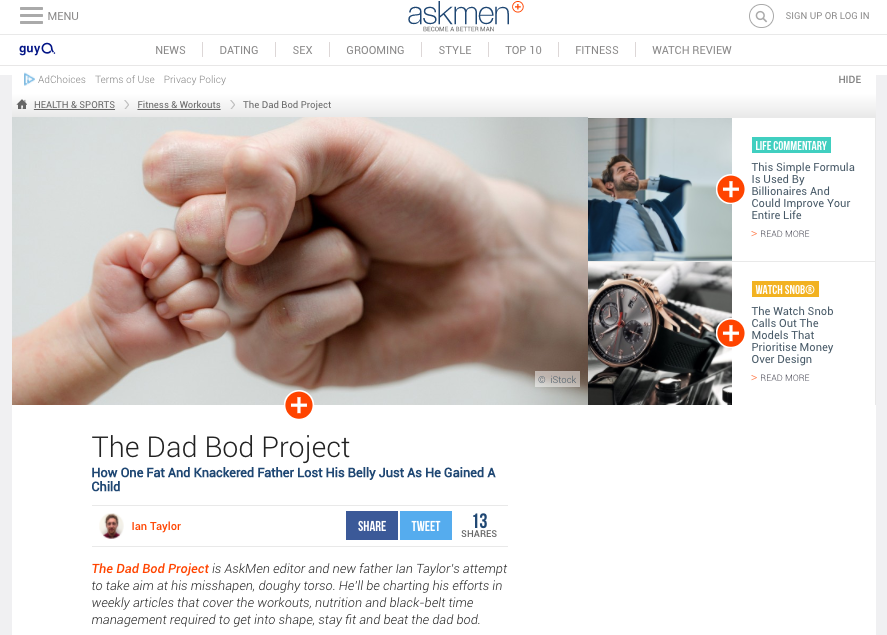Click the TWEET button
887x635 pixels.
coord(425,526)
